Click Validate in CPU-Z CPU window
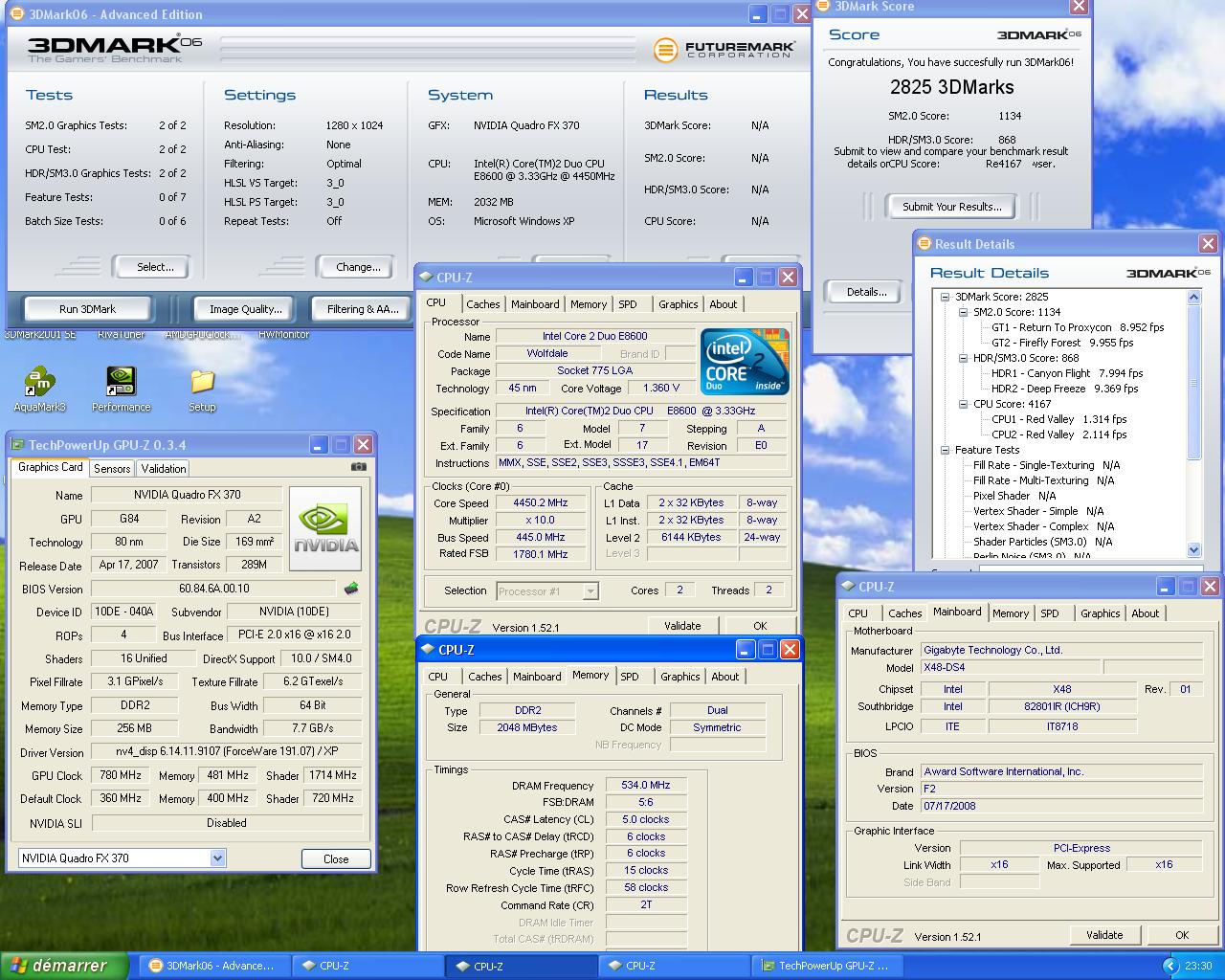This screenshot has width=1225, height=980. tap(682, 626)
